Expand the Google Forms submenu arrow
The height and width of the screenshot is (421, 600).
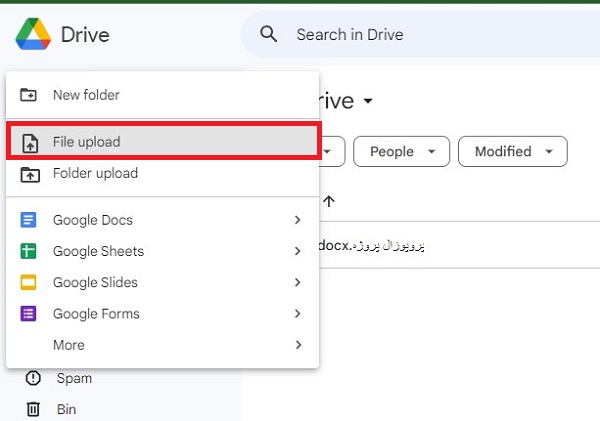[298, 313]
